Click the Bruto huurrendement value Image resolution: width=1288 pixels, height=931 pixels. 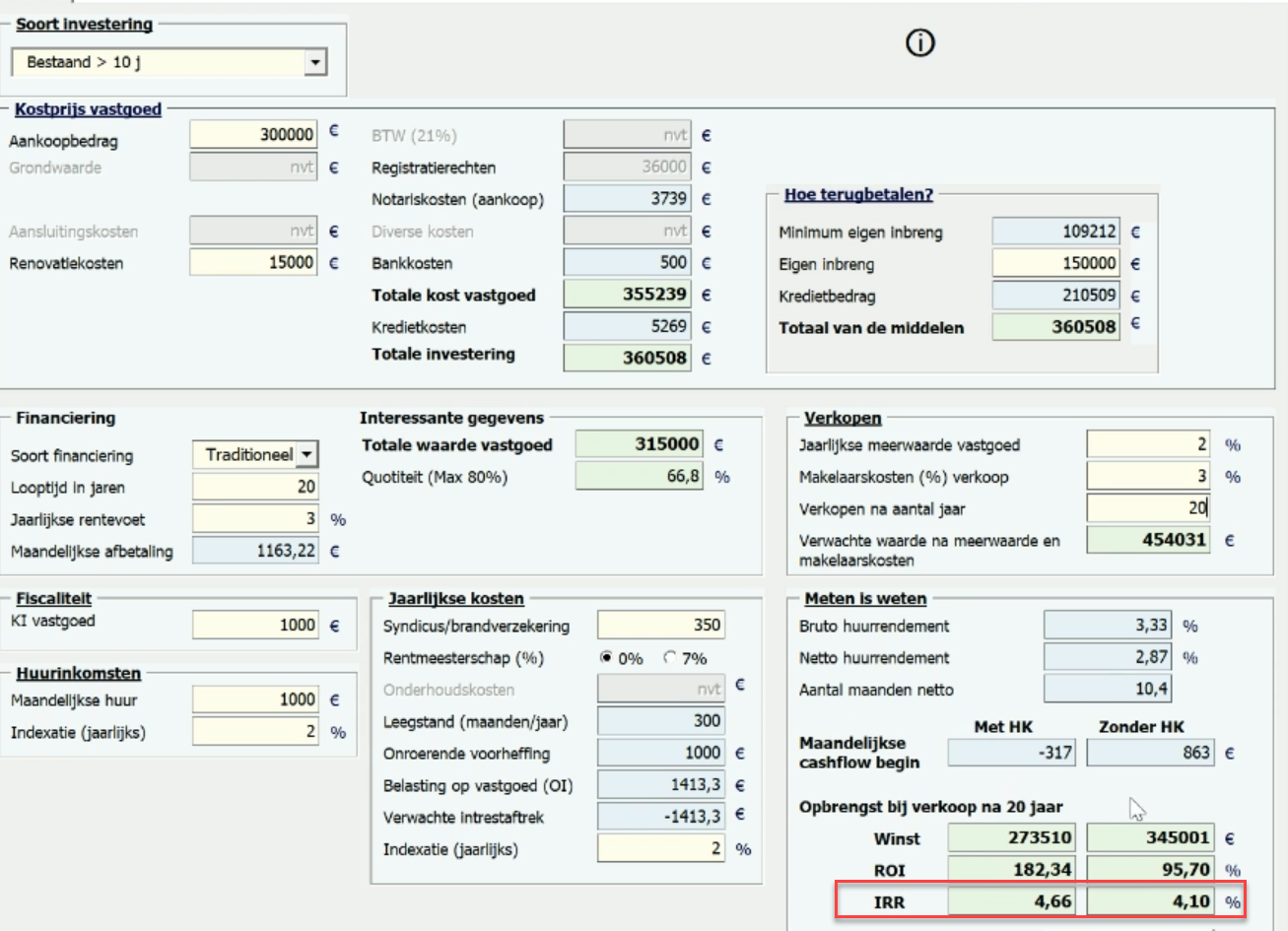[x=1108, y=625]
